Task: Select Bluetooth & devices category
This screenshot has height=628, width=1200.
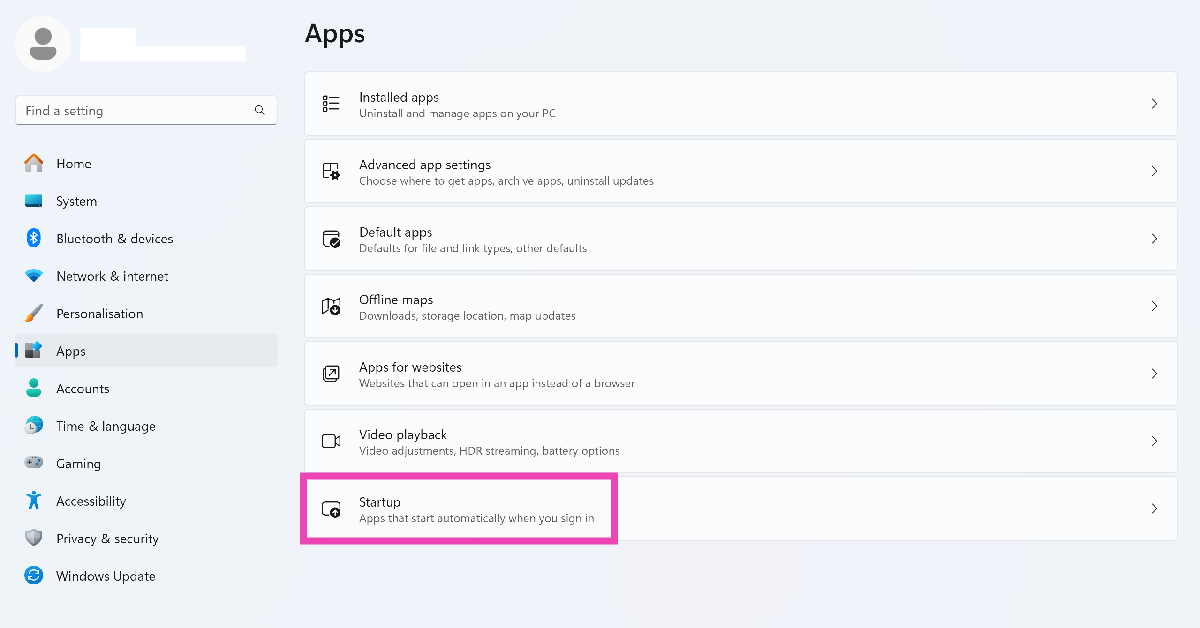Action: pyautogui.click(x=146, y=238)
